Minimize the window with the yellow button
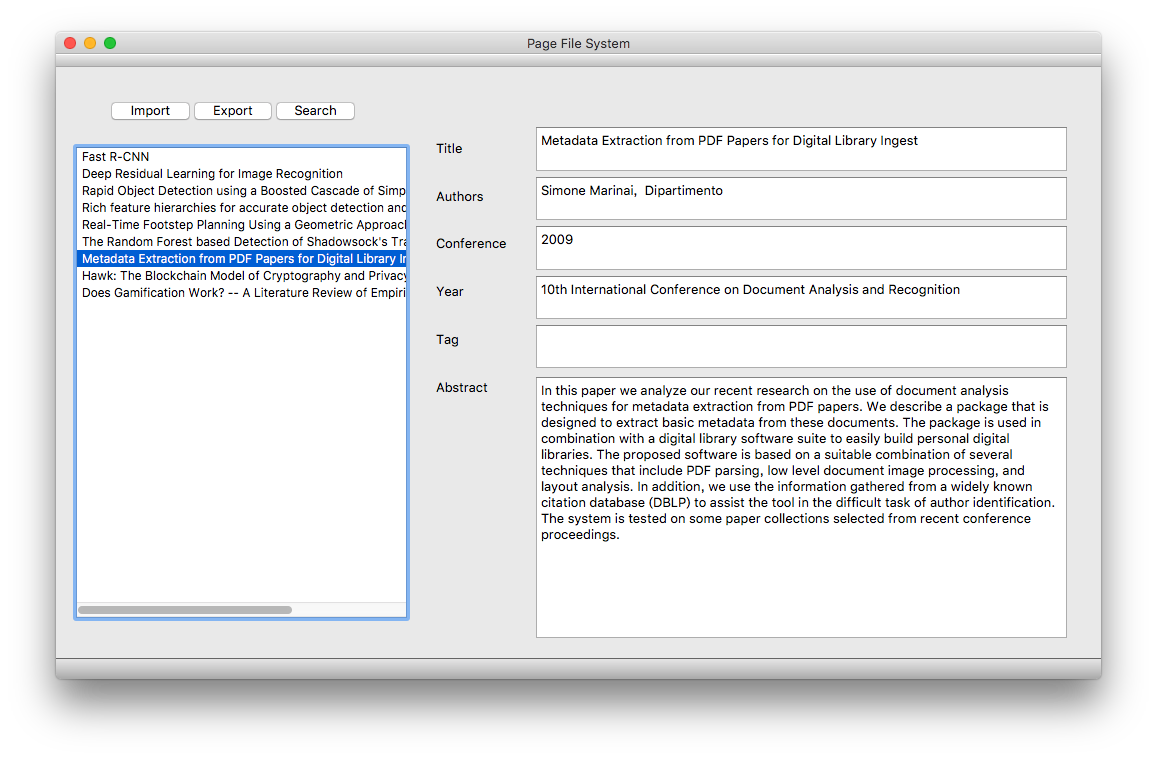Screen dimensions: 1157x759 pyautogui.click(x=90, y=44)
